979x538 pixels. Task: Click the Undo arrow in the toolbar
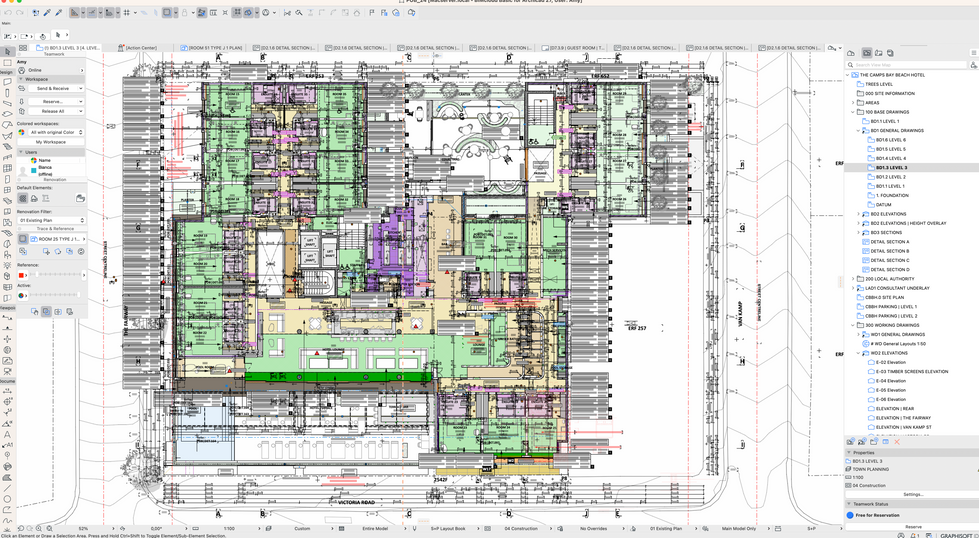pos(8,12)
